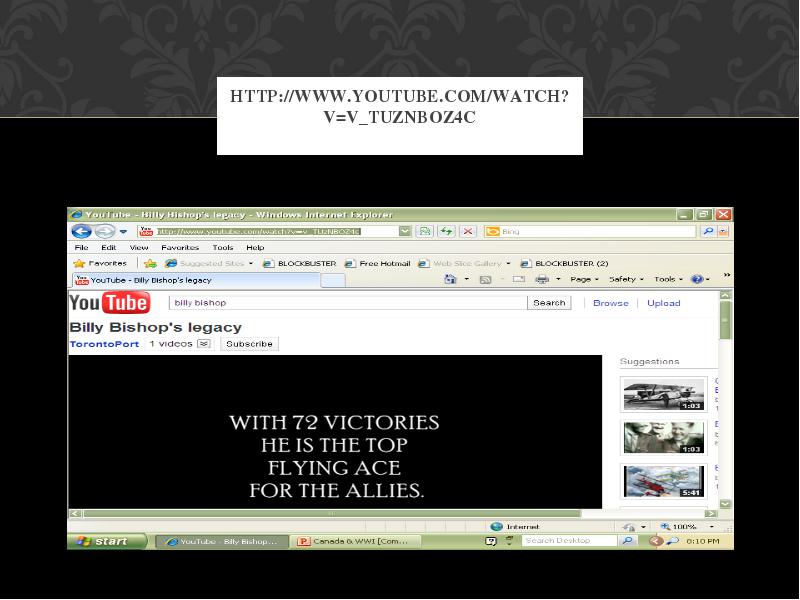Switch to YouTube - Billy Bishop taskbar item
800x600 pixels.
(x=222, y=541)
